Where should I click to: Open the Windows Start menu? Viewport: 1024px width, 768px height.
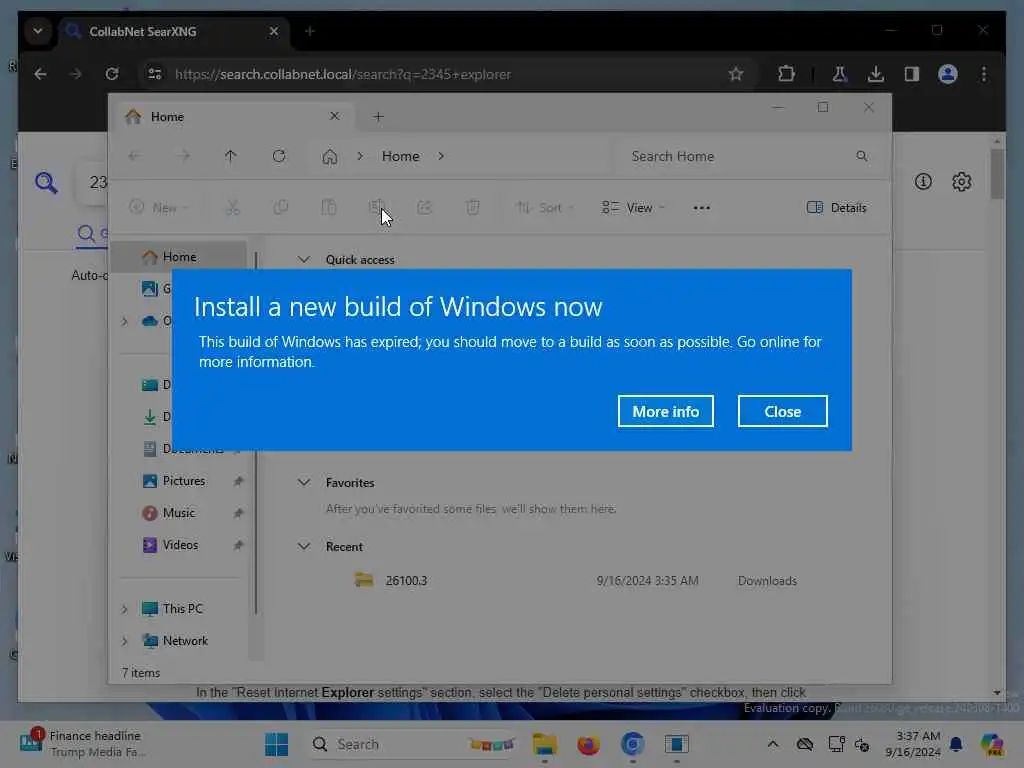coord(277,744)
